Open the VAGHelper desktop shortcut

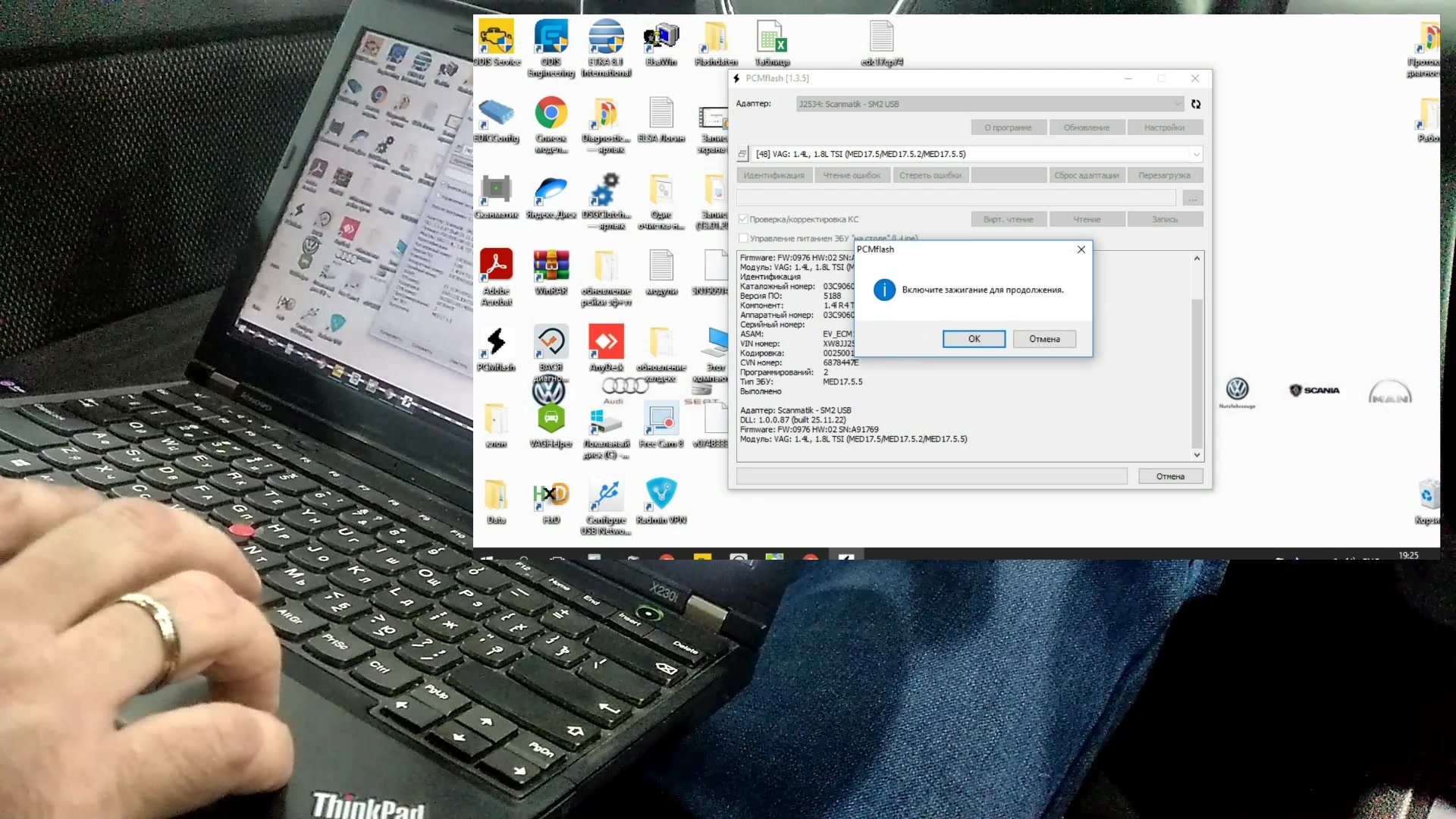click(x=551, y=425)
